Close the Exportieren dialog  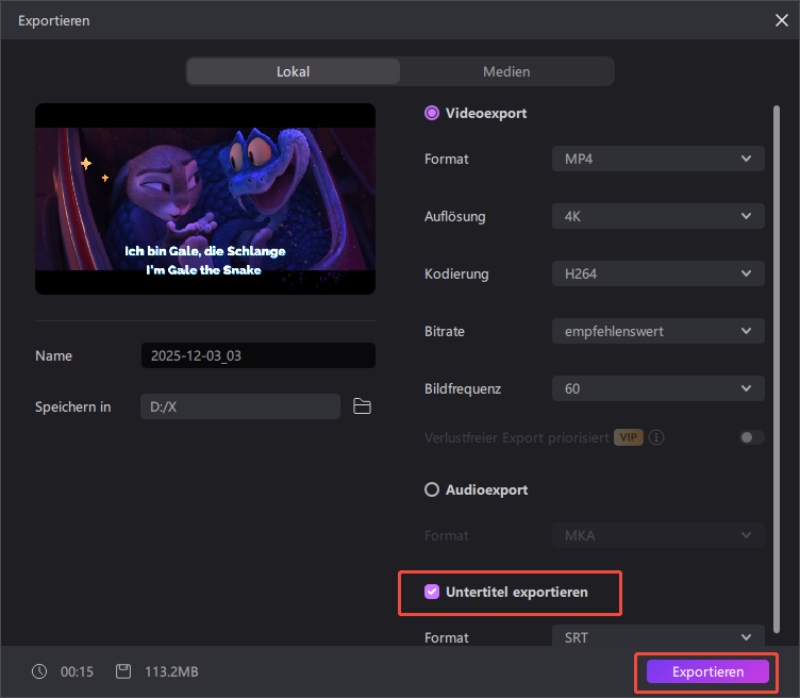[781, 20]
